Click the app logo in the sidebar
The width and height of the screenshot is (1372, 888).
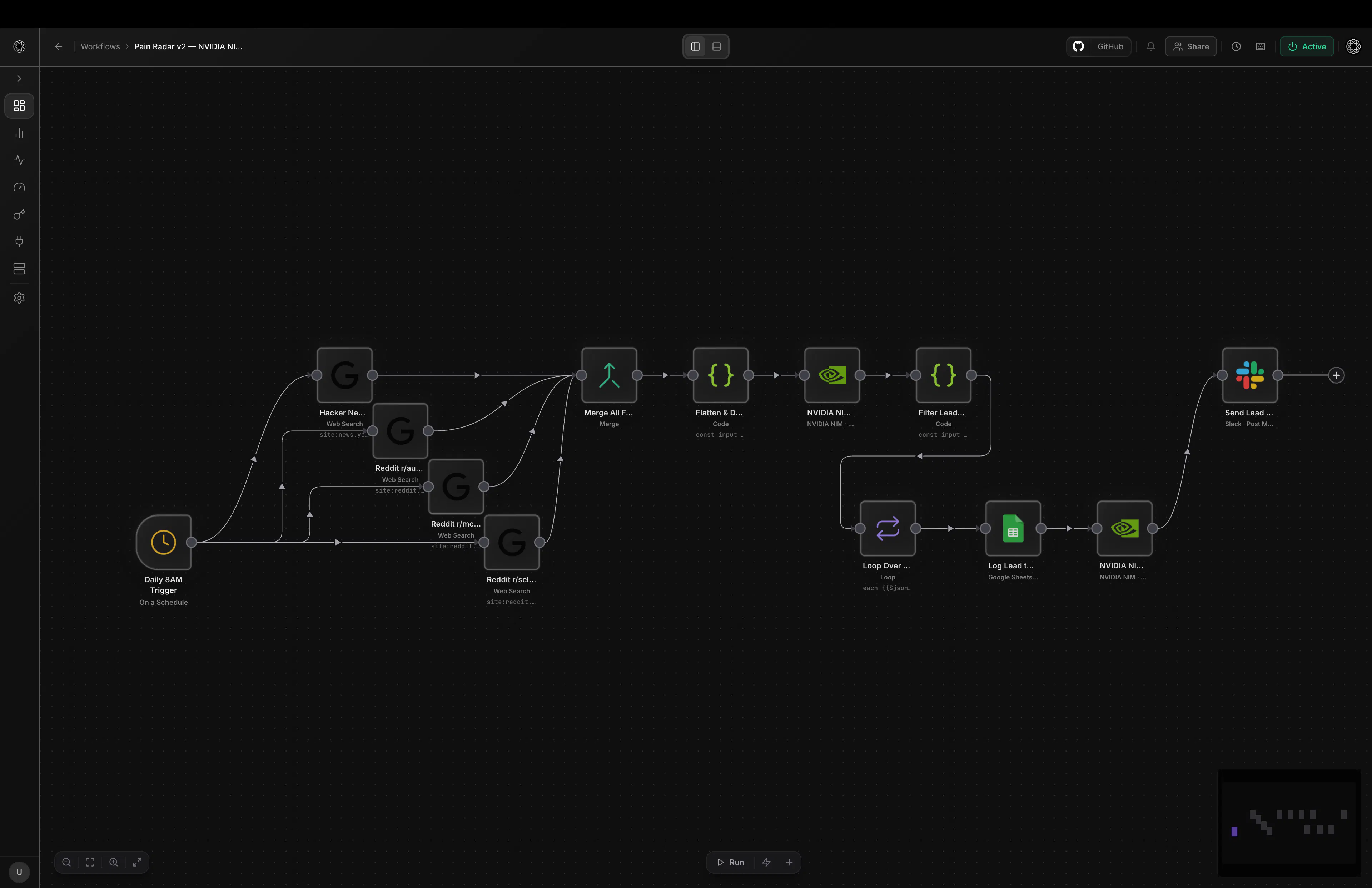19,46
